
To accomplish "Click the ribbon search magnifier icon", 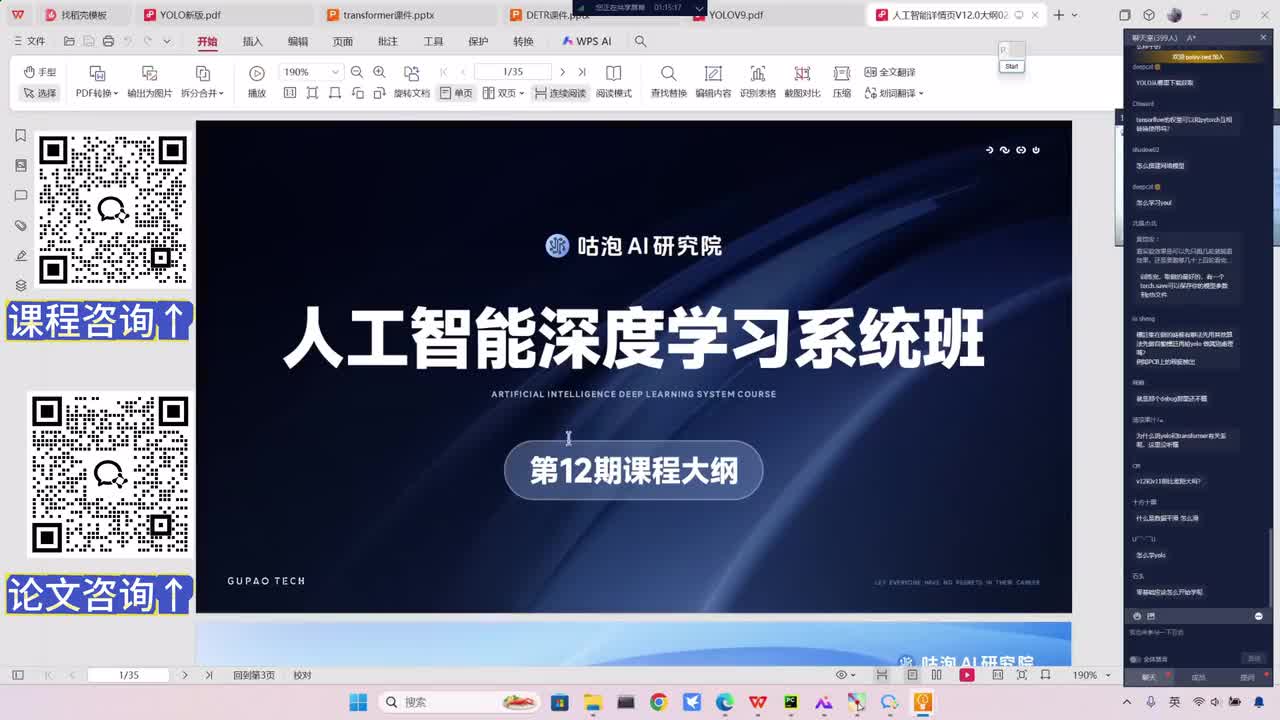I will [641, 41].
